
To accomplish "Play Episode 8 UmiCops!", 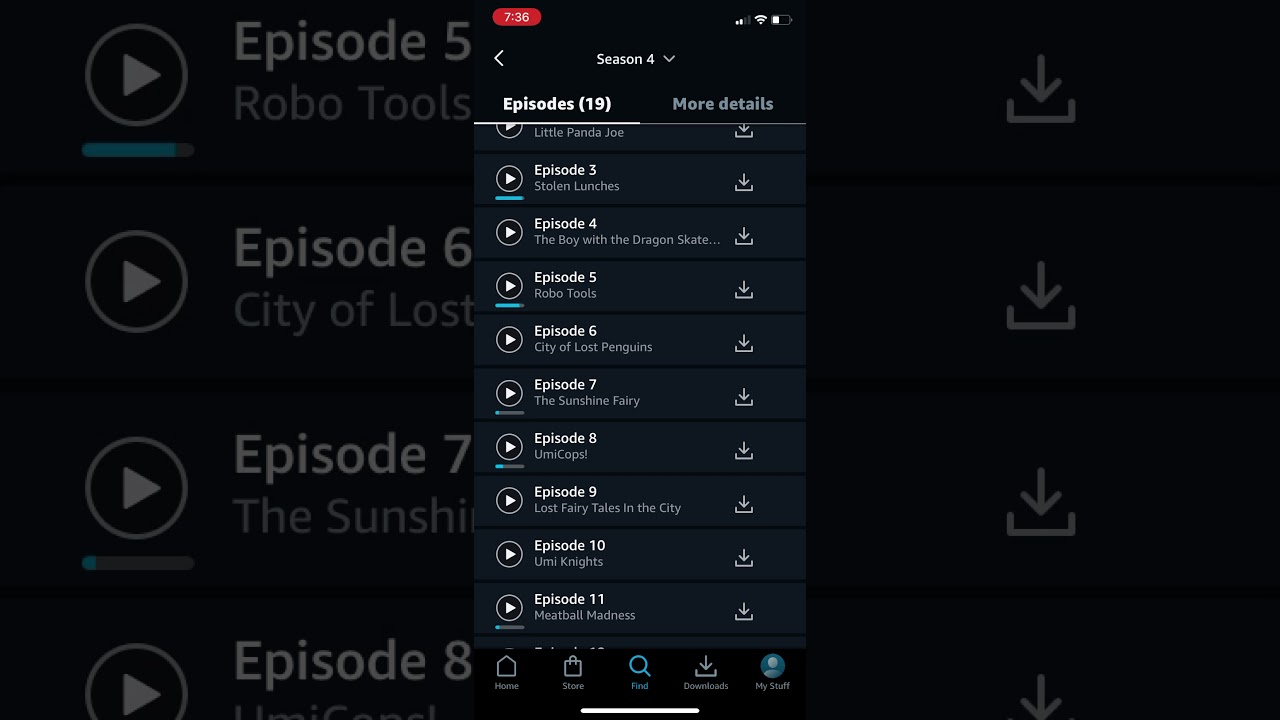I will tap(509, 447).
